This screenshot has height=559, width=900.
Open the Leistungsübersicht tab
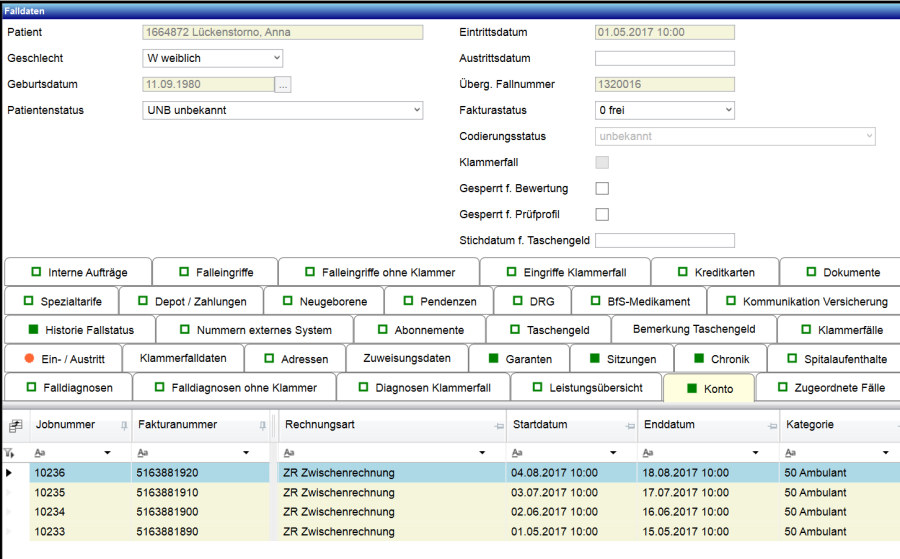click(x=585, y=388)
